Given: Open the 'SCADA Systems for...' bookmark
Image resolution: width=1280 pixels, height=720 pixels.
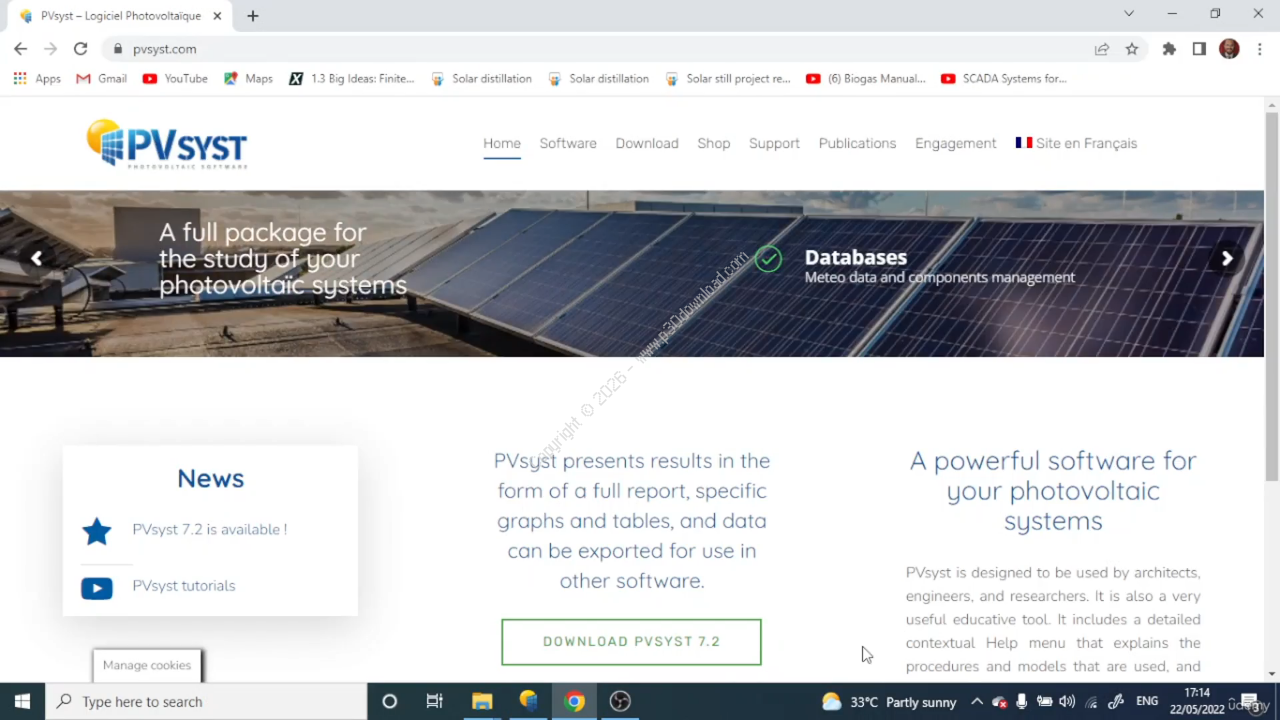Looking at the screenshot, I should 1003,79.
